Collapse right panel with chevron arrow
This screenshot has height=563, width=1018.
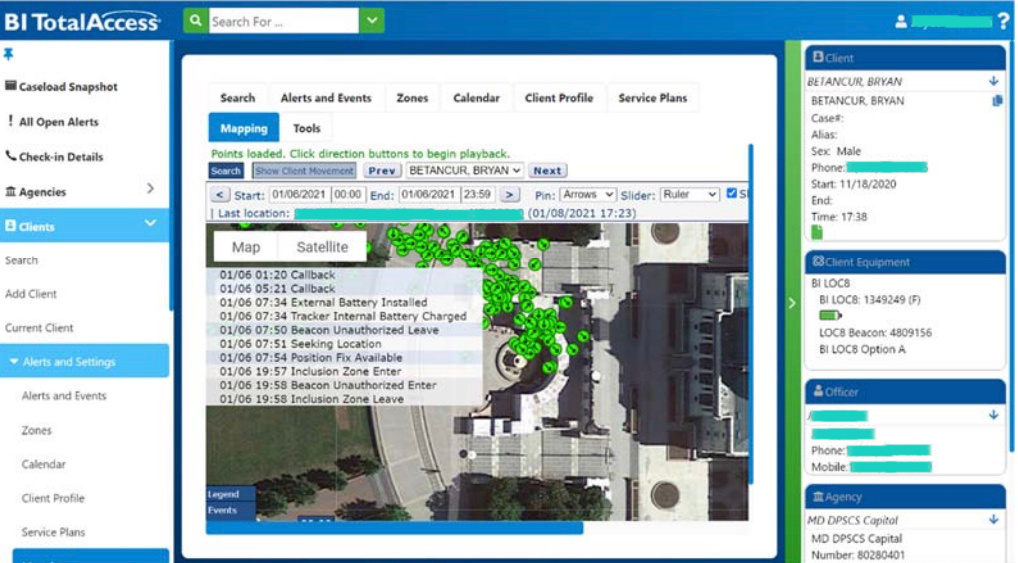click(x=792, y=303)
